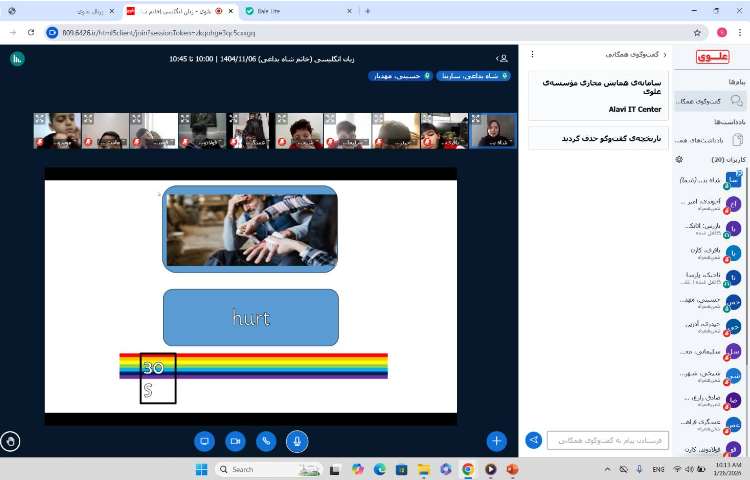Open the shared notes item
The height and width of the screenshot is (480, 750).
pos(709,139)
